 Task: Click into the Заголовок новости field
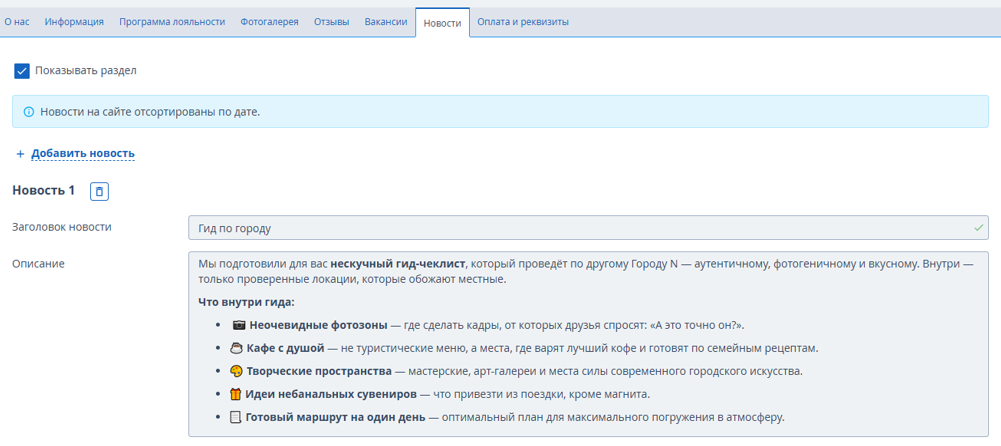[580, 228]
